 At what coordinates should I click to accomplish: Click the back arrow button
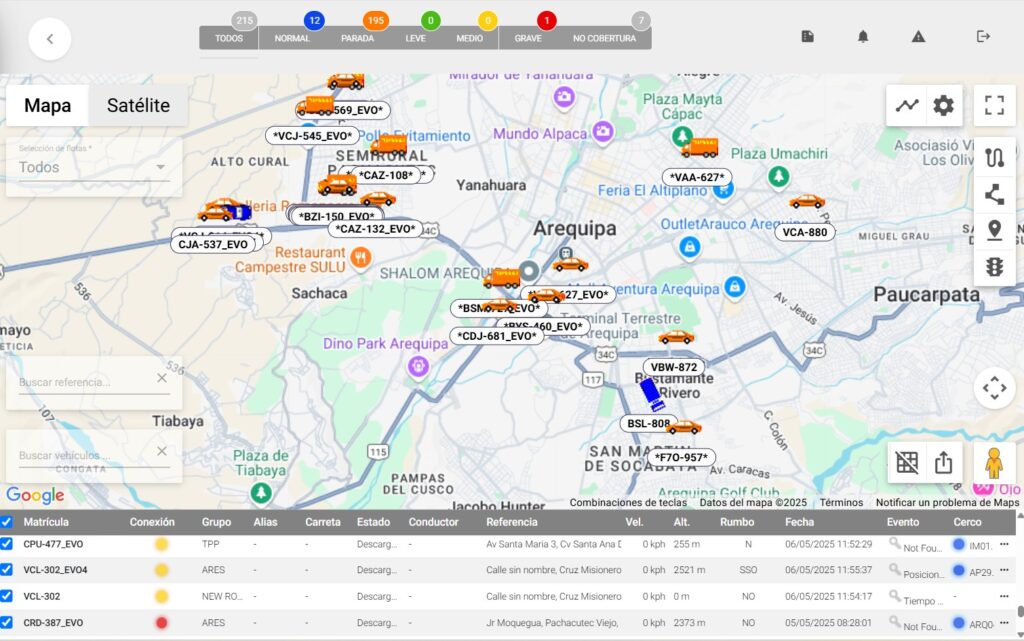pyautogui.click(x=50, y=39)
